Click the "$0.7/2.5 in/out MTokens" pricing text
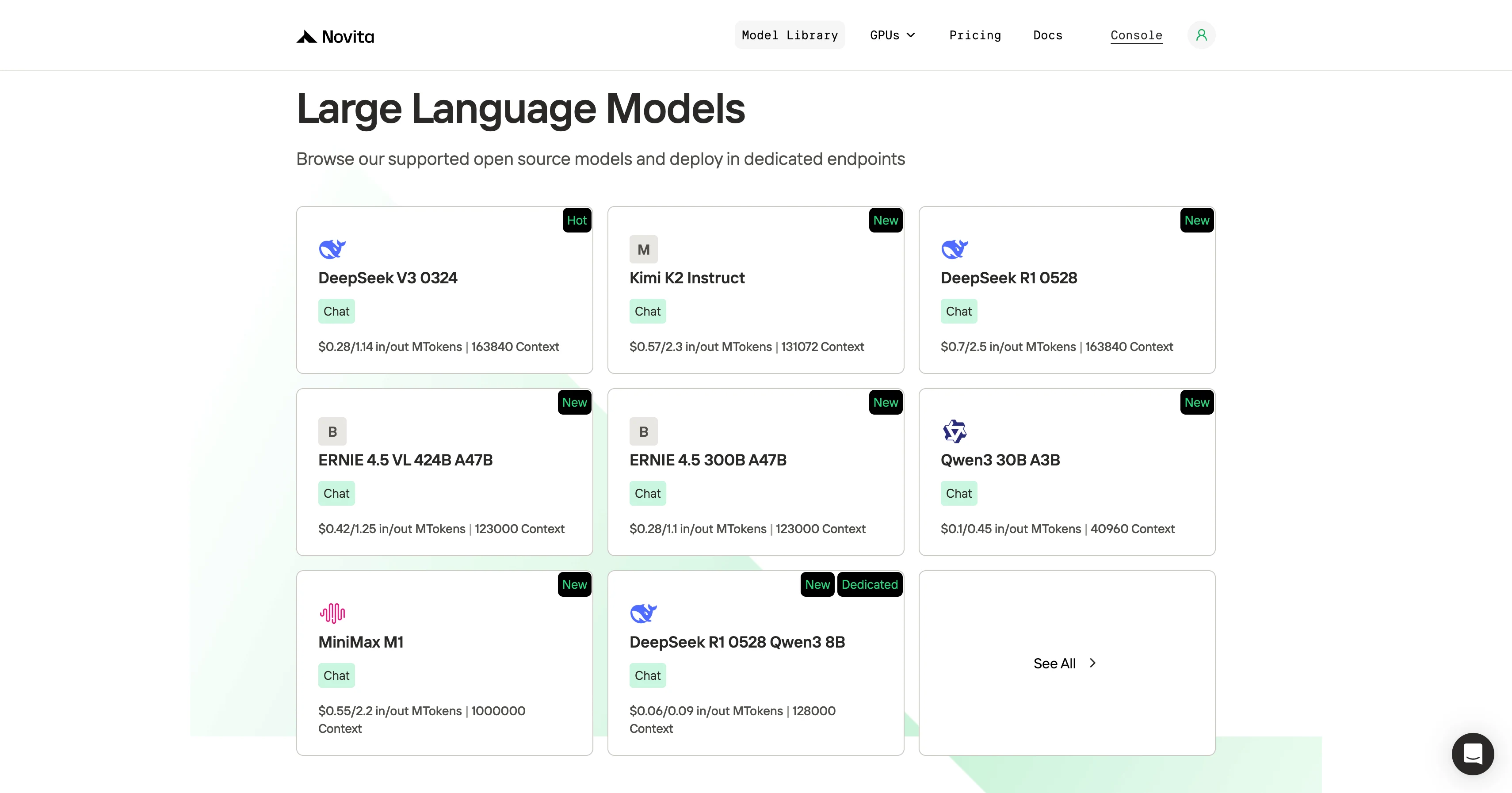Viewport: 1512px width, 793px height. [1008, 346]
